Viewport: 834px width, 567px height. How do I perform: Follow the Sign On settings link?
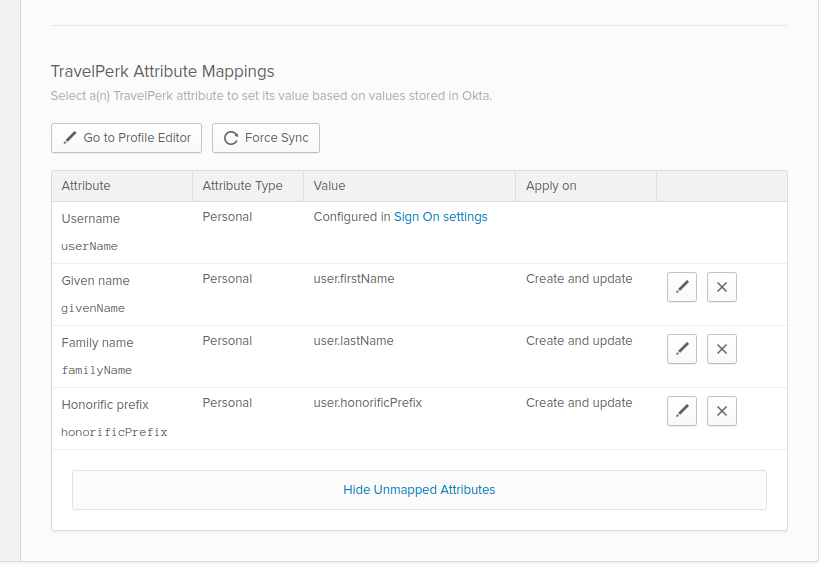440,217
